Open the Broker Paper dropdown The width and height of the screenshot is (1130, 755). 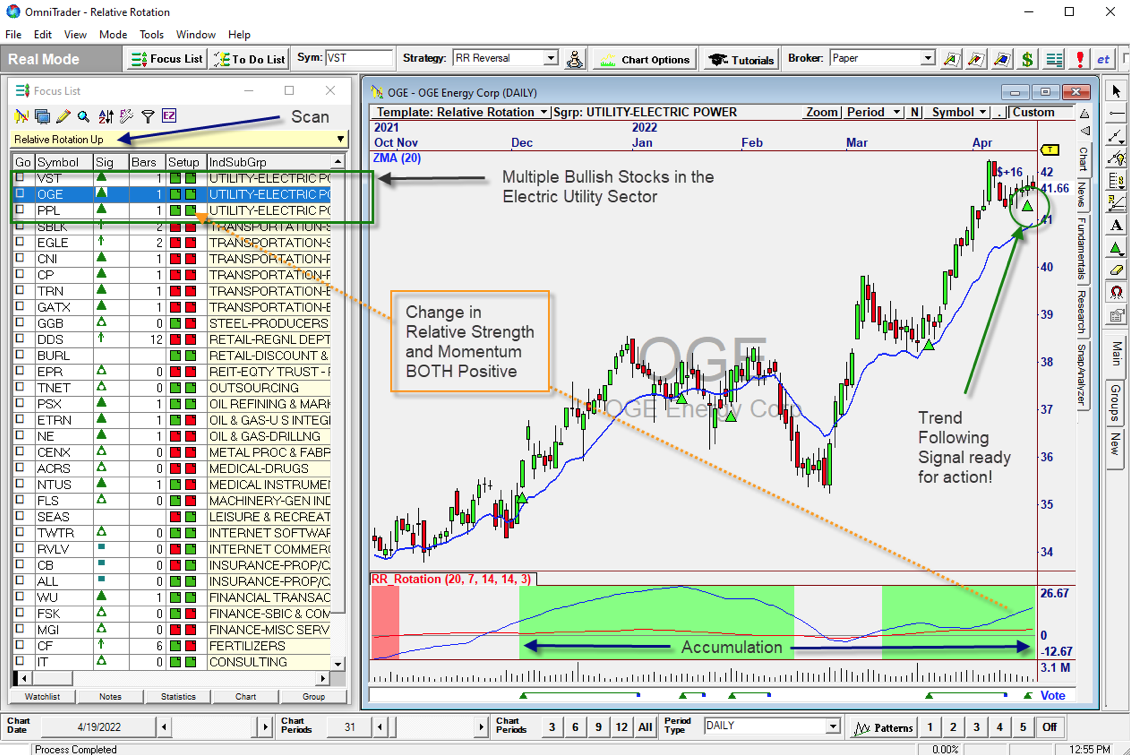coord(928,58)
